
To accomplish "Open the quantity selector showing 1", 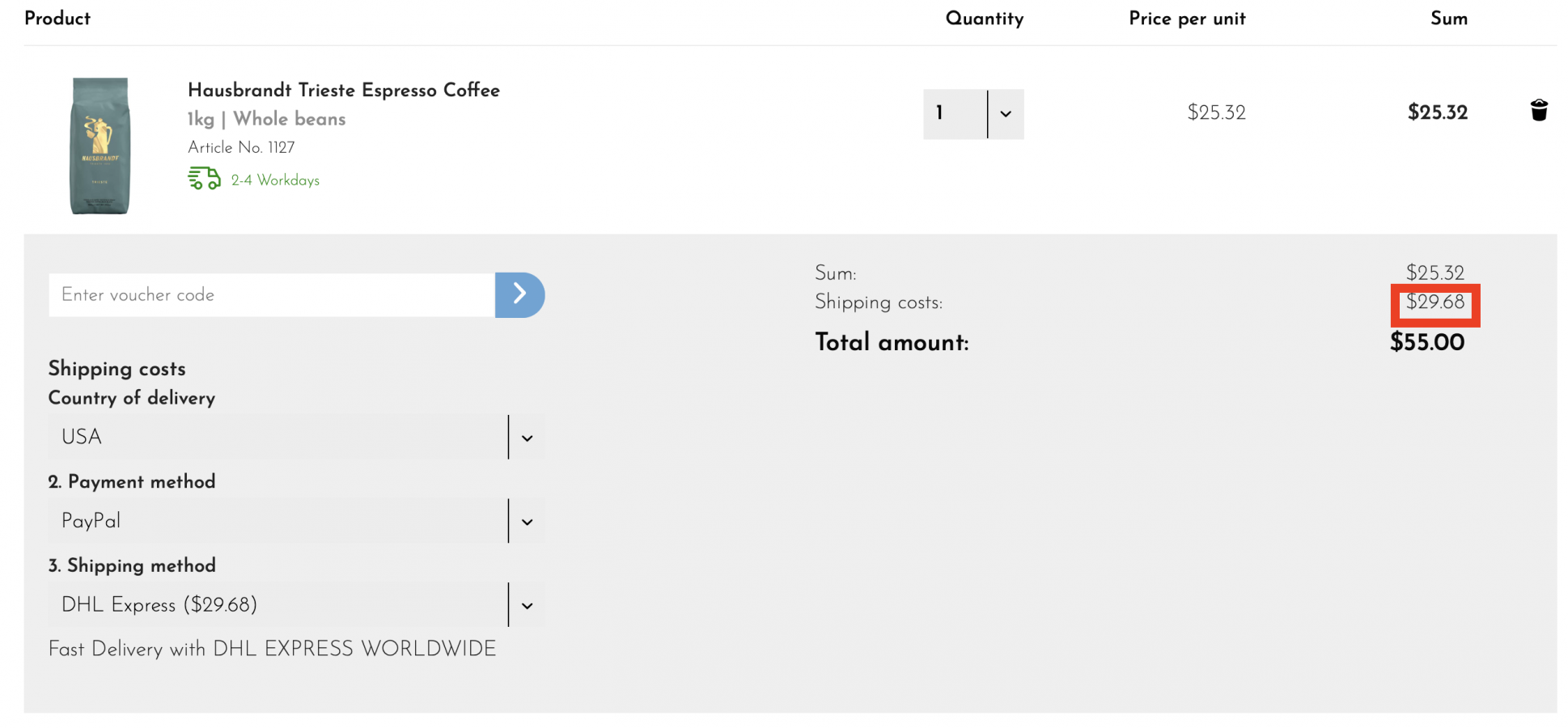I will (955, 114).
